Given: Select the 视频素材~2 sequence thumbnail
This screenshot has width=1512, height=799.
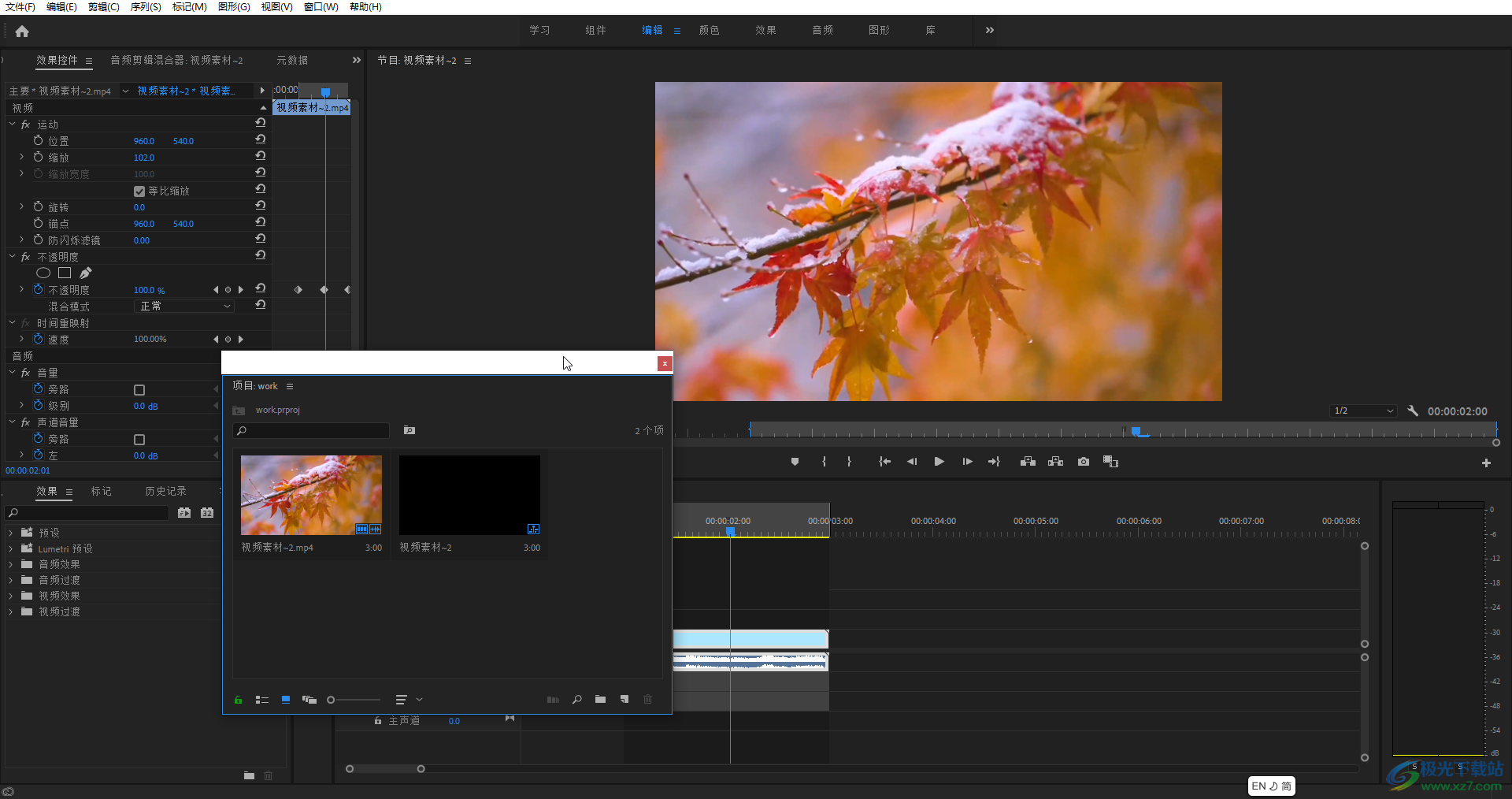Looking at the screenshot, I should tap(469, 495).
